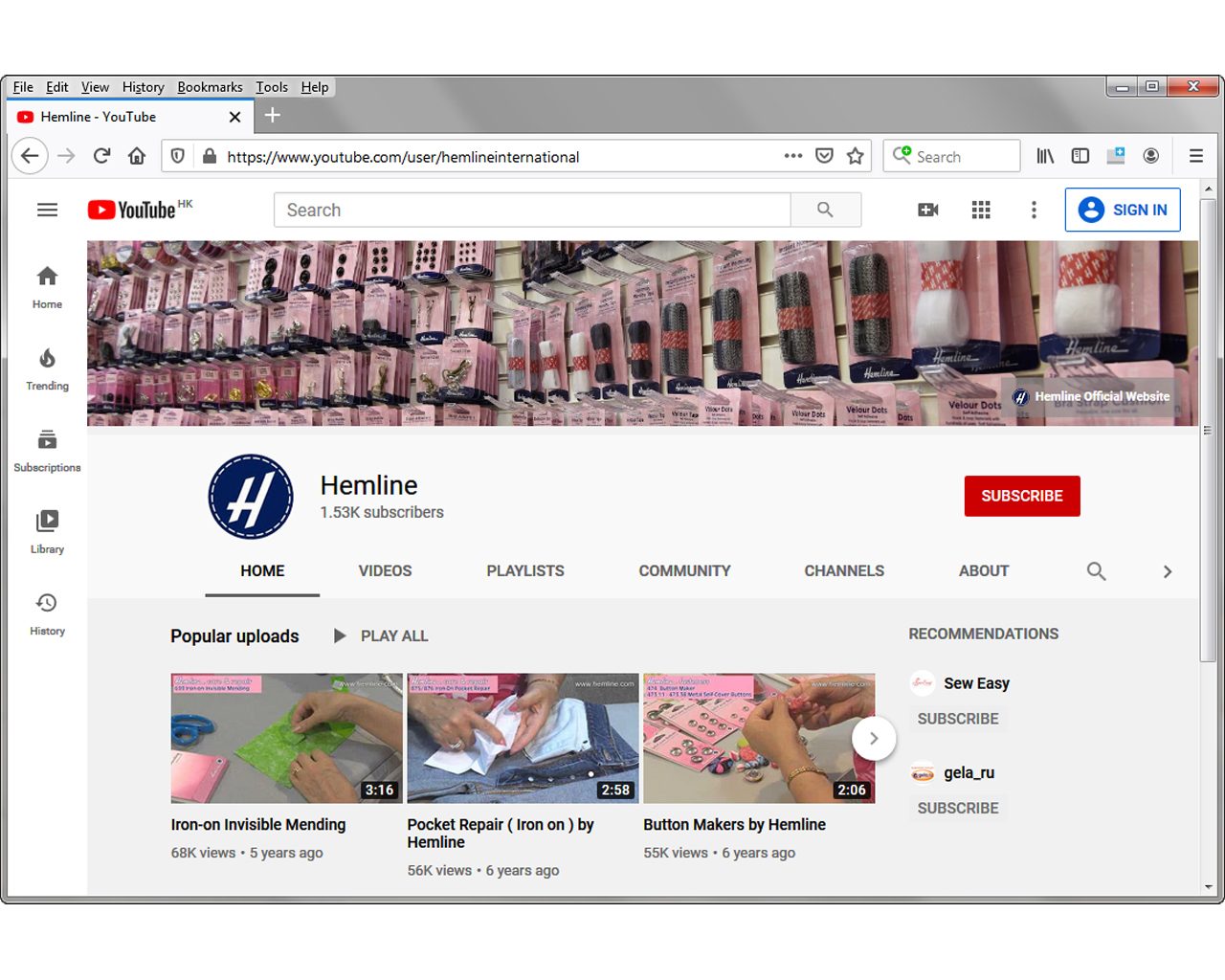Click the browser Forward arrow
This screenshot has width=1225, height=980.
coord(66,156)
